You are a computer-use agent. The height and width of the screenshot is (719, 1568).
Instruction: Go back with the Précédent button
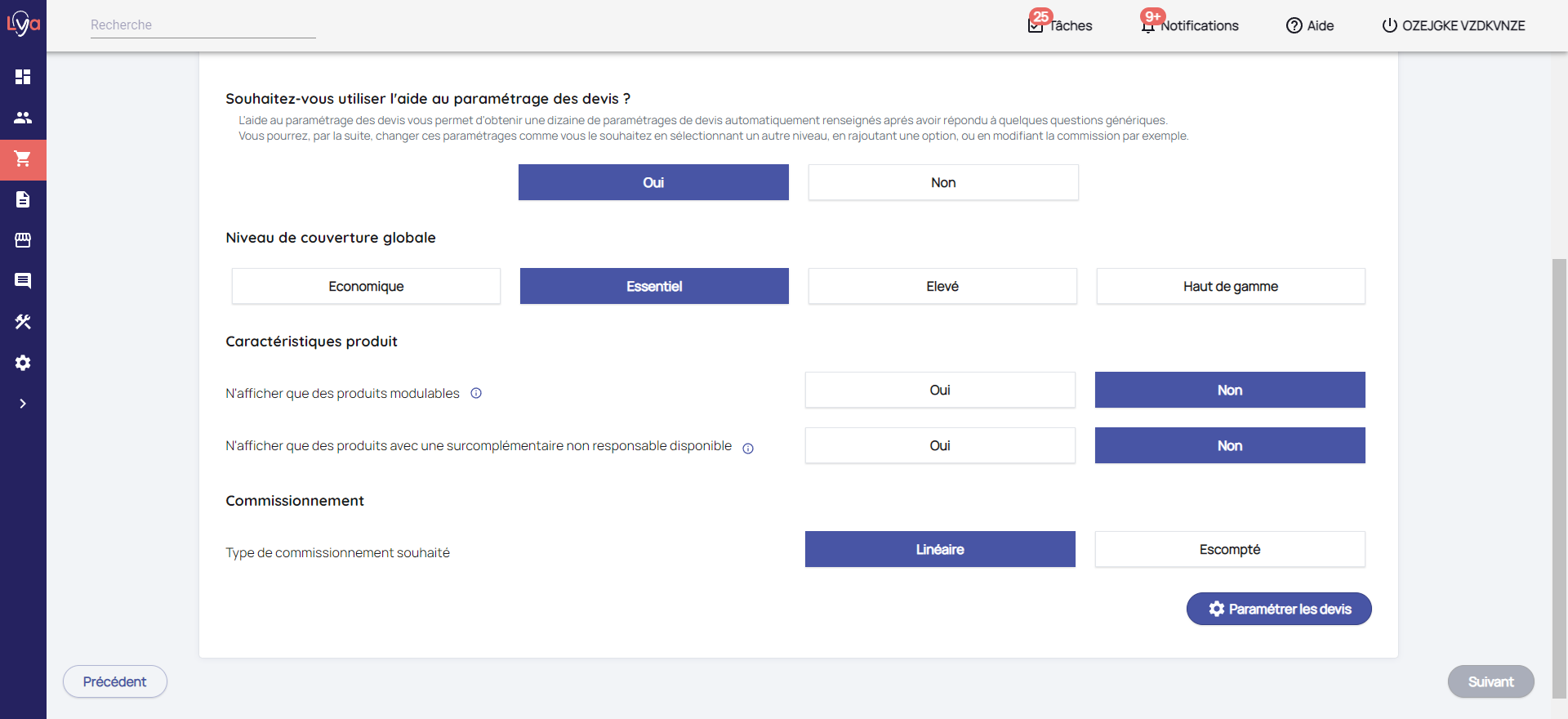[115, 681]
